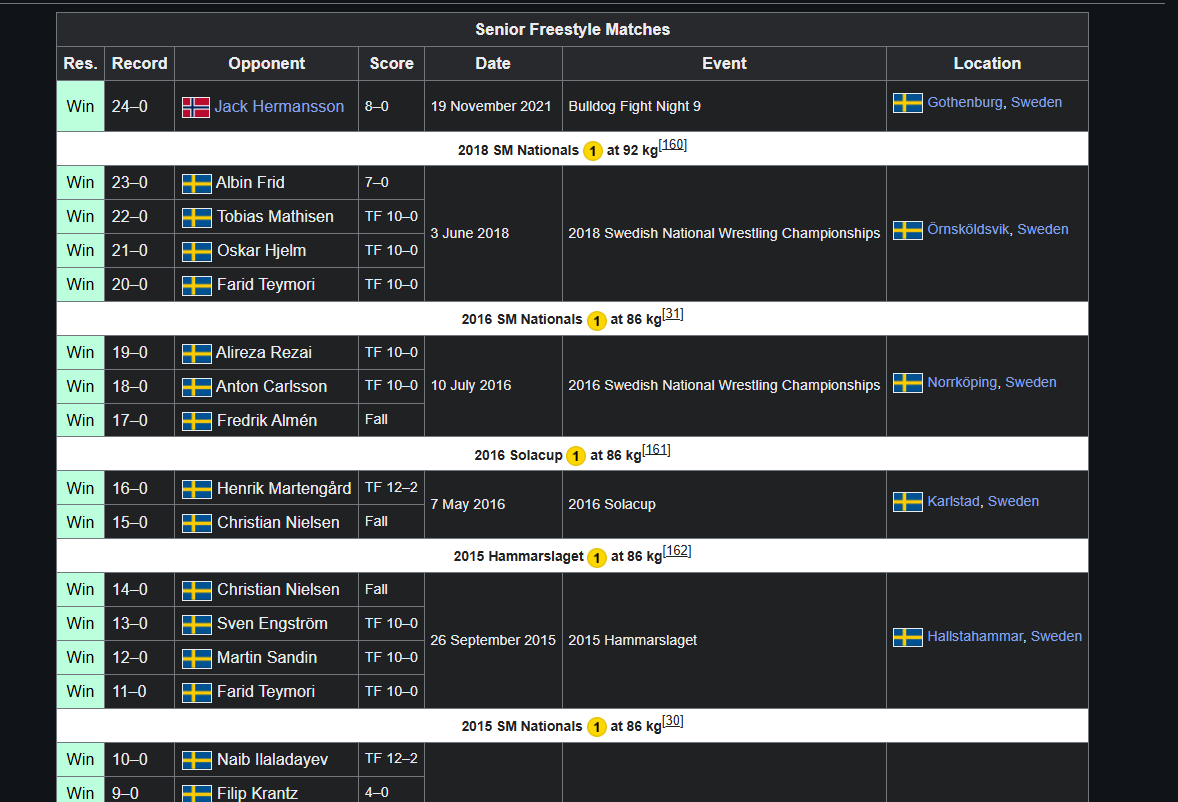Select the 3 June 2018 date cell
The image size is (1178, 802).
493,234
